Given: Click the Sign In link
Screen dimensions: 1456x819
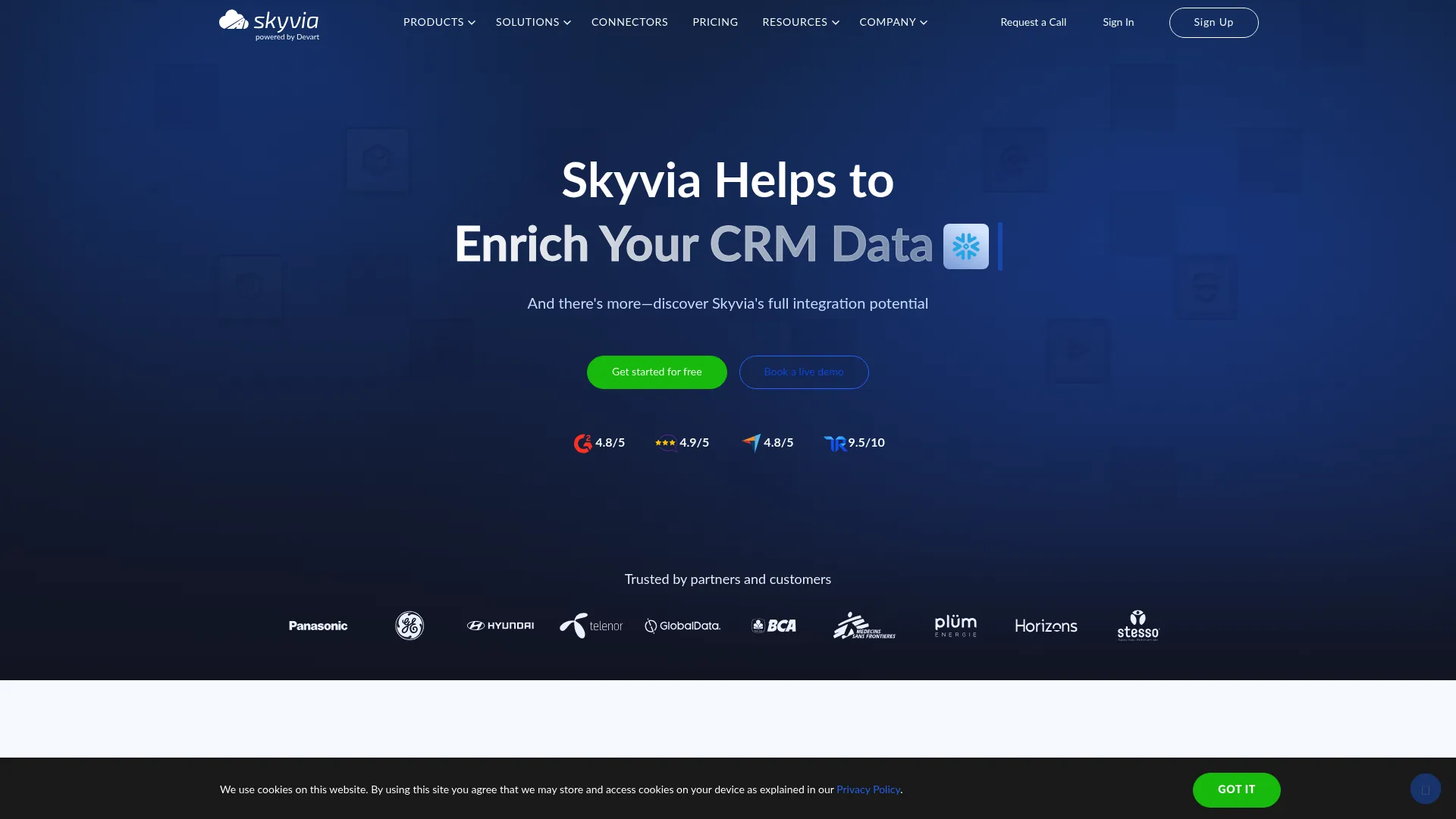Looking at the screenshot, I should 1118,22.
